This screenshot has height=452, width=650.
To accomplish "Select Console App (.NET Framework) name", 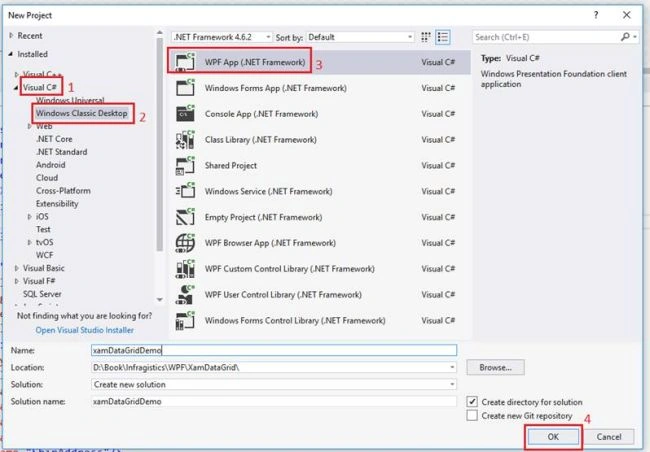I will point(262,114).
